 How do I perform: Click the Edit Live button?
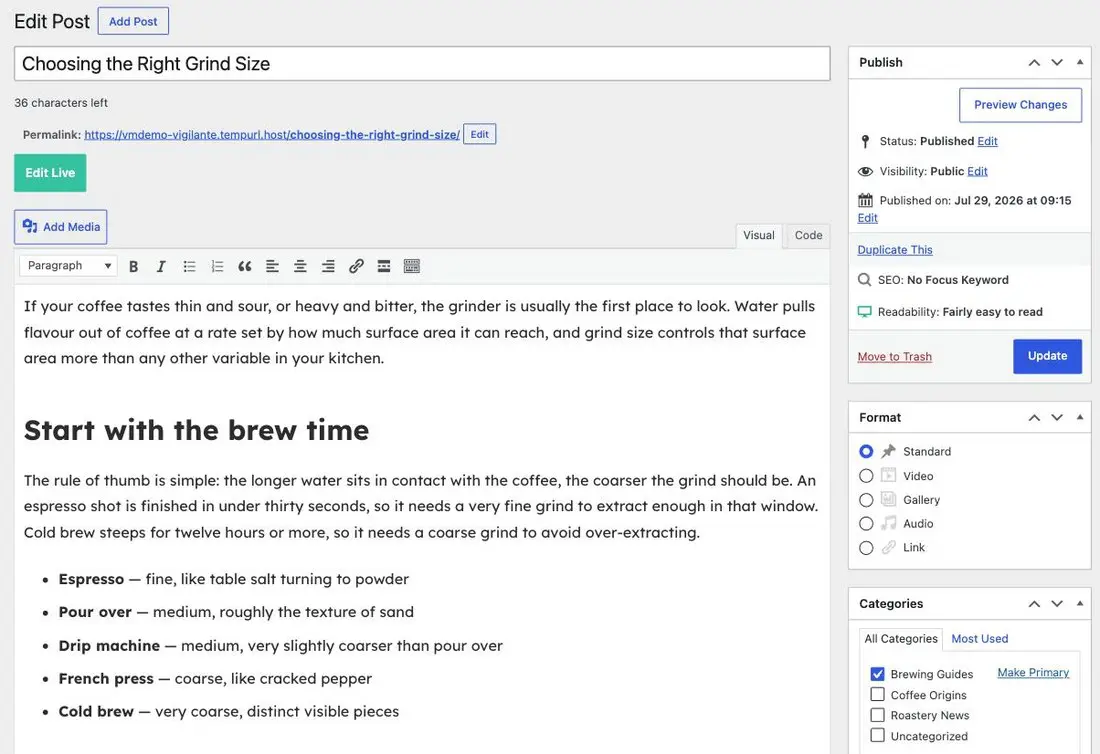click(50, 173)
